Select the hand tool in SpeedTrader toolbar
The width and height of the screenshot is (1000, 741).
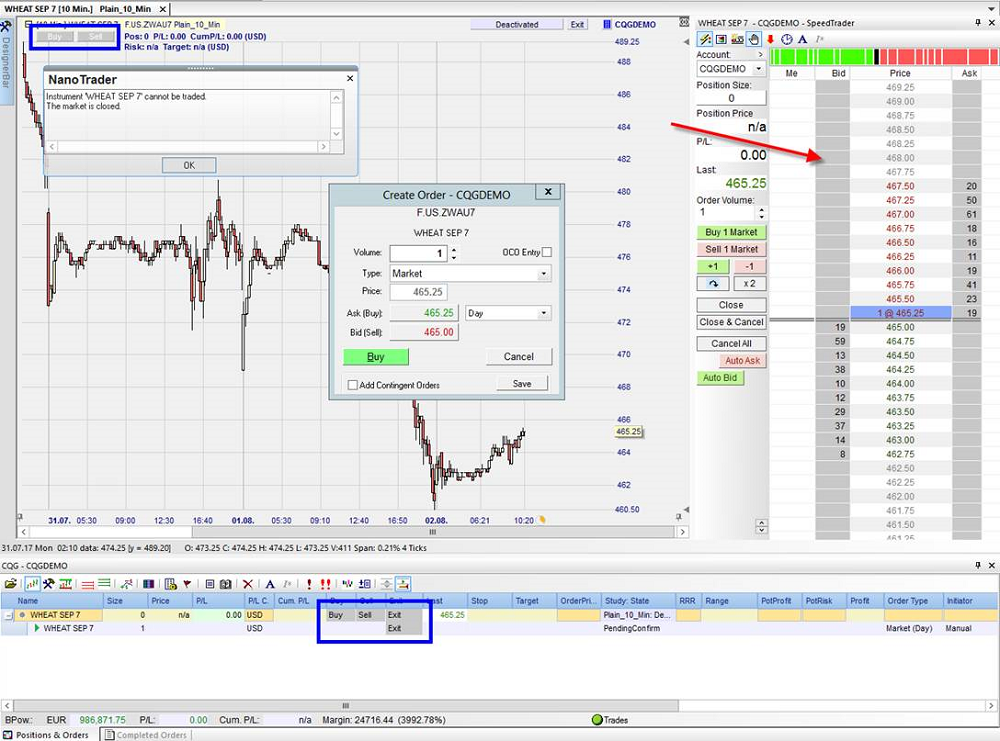pos(753,40)
